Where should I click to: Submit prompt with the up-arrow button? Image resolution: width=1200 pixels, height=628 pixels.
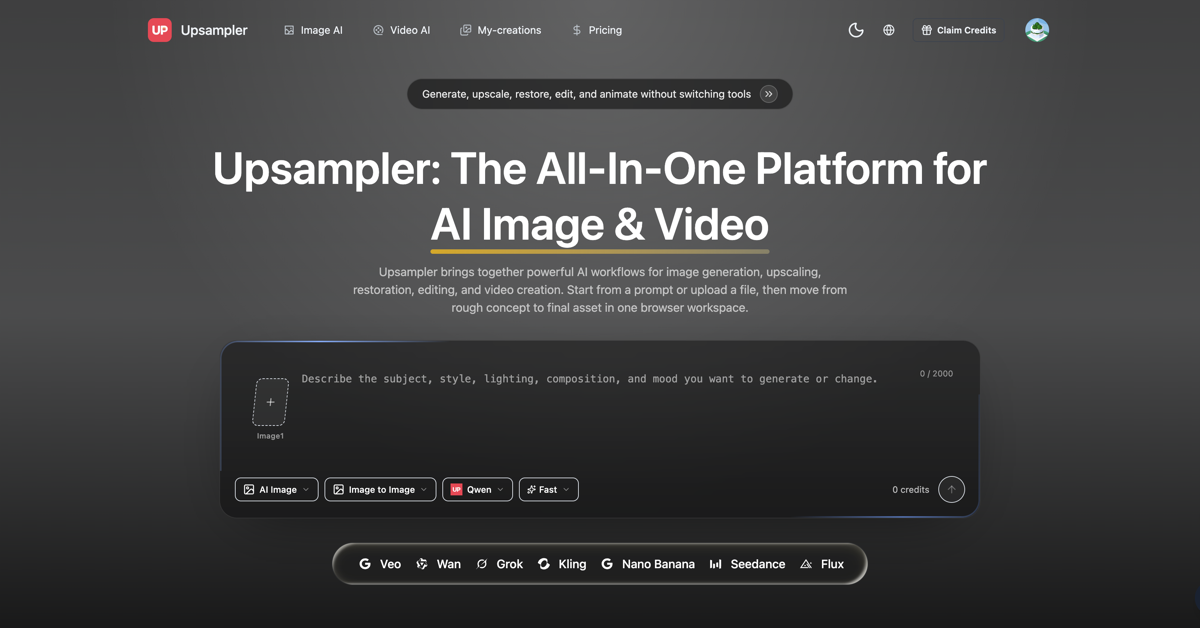pyautogui.click(x=952, y=489)
